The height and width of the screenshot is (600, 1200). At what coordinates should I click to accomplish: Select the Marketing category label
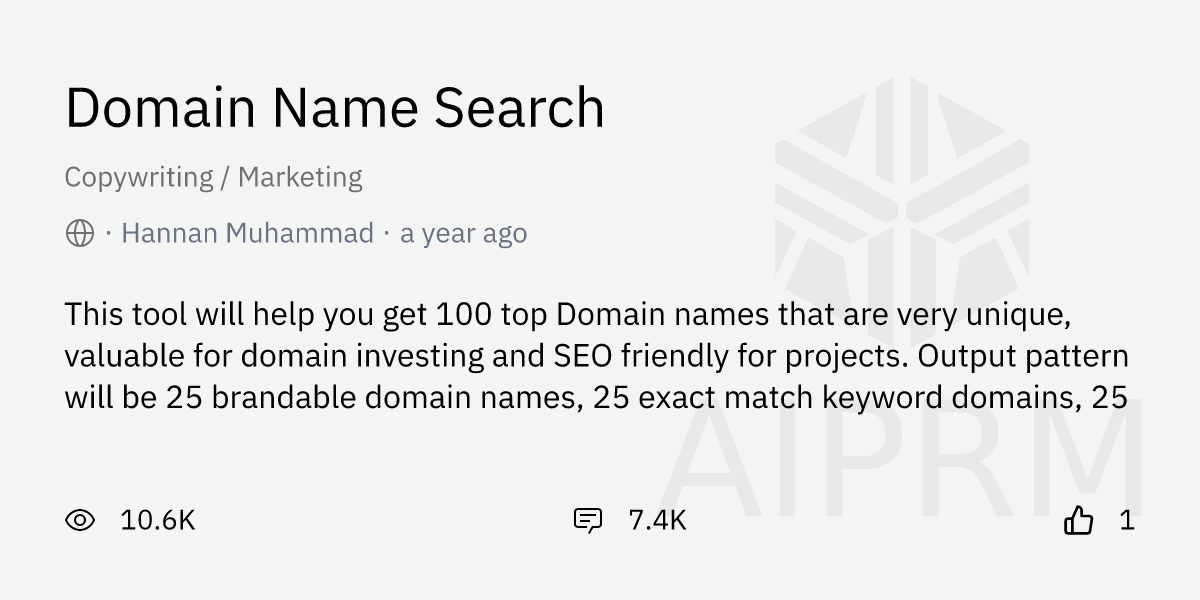click(300, 177)
